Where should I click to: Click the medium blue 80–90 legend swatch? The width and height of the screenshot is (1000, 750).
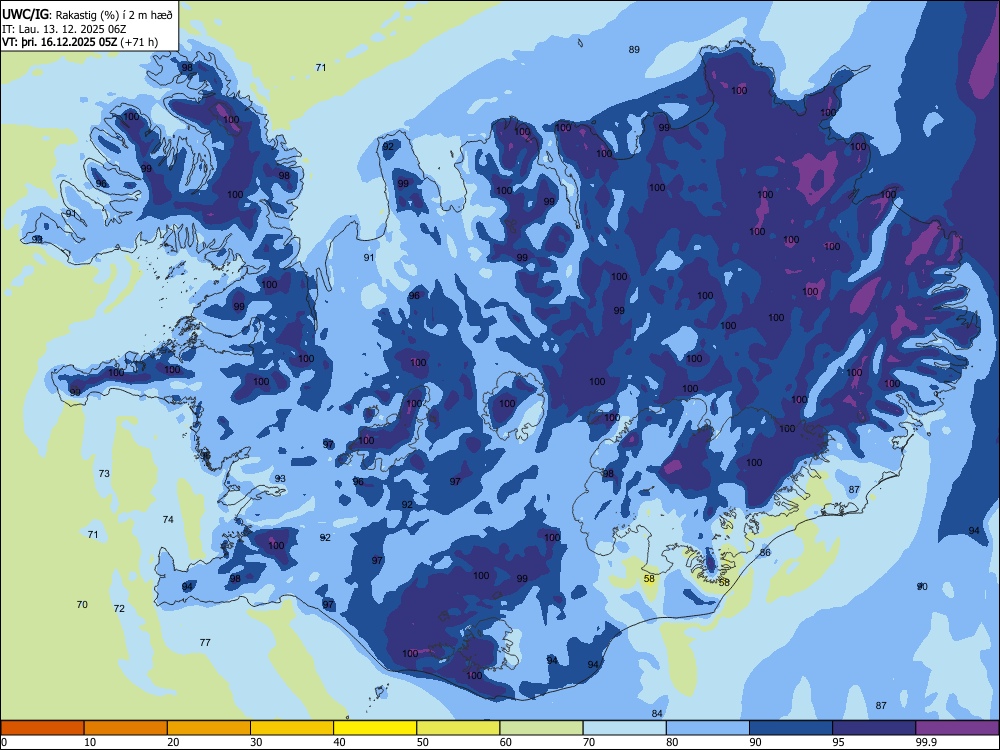[x=708, y=728]
